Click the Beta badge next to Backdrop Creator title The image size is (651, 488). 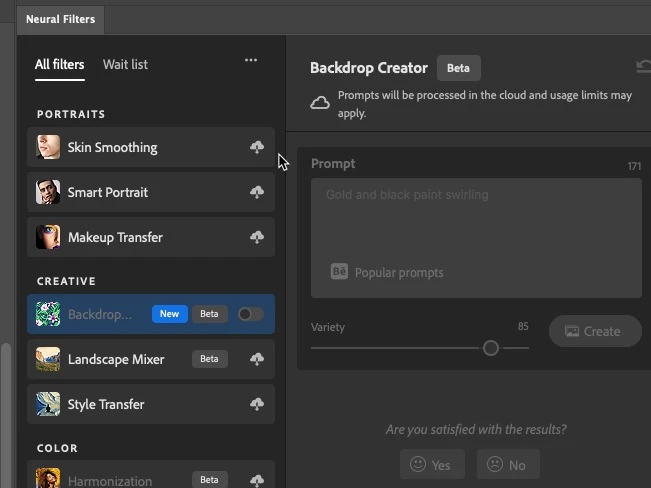point(459,68)
